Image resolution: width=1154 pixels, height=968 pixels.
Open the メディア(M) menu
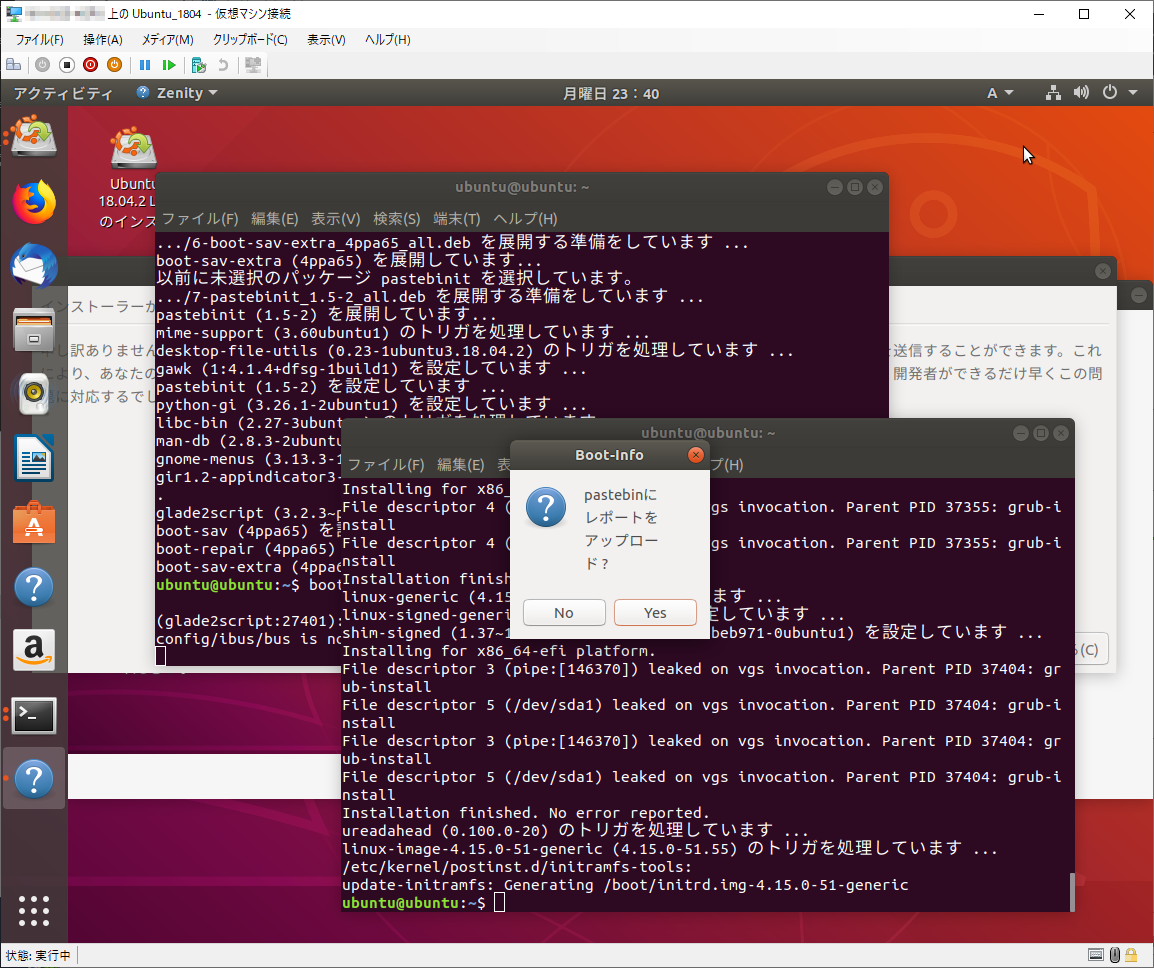pyautogui.click(x=168, y=40)
